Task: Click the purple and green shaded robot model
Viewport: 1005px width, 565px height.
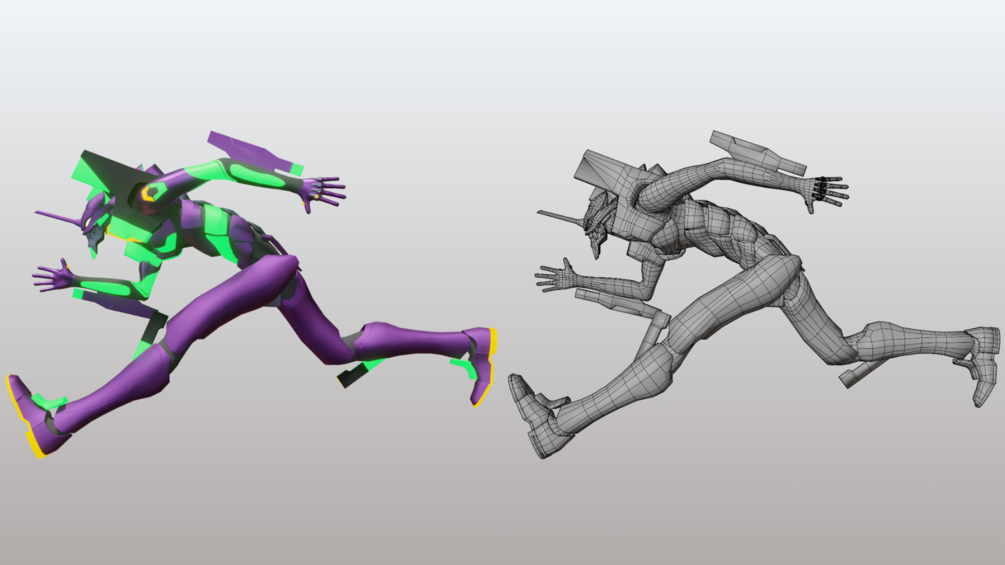Action: tap(250, 295)
